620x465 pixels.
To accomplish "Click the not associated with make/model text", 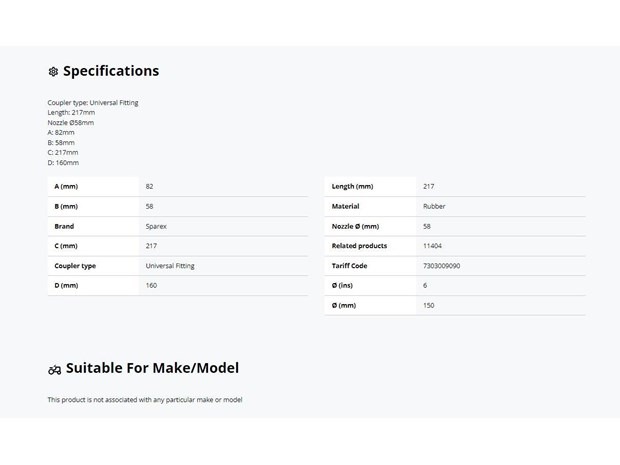I will pos(145,400).
